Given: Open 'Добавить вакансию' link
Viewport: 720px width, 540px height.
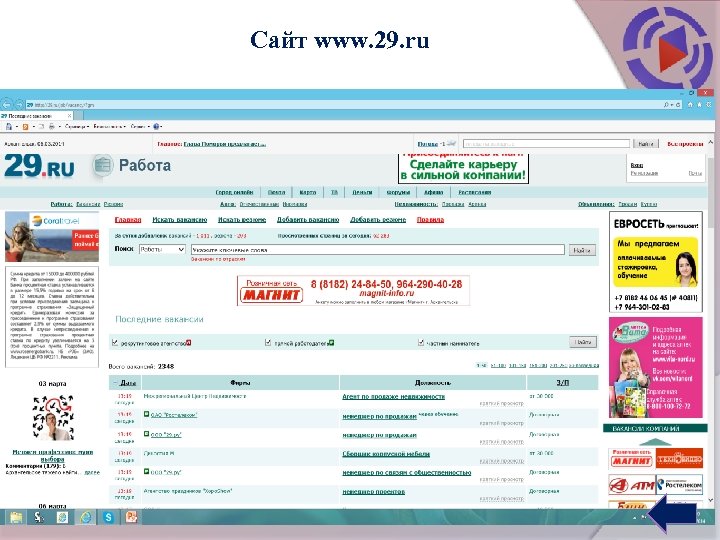Looking at the screenshot, I should 308,220.
